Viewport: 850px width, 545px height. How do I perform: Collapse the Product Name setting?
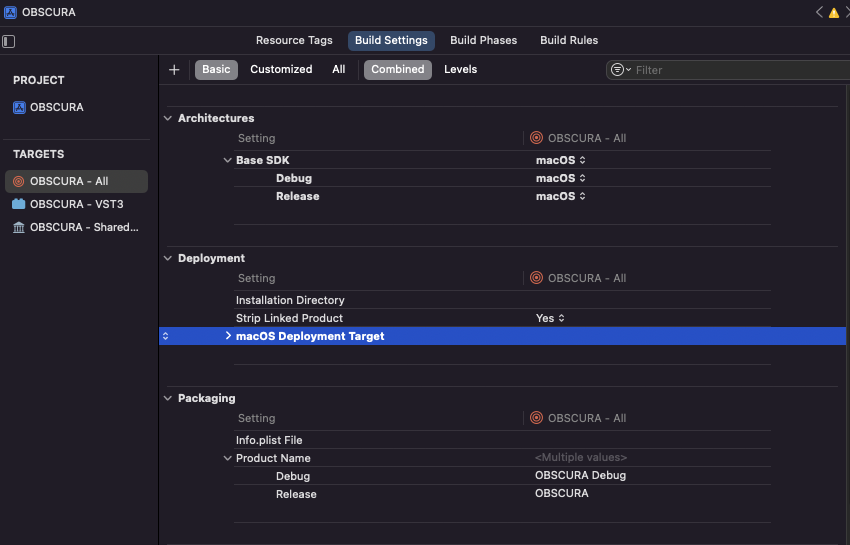[227, 458]
